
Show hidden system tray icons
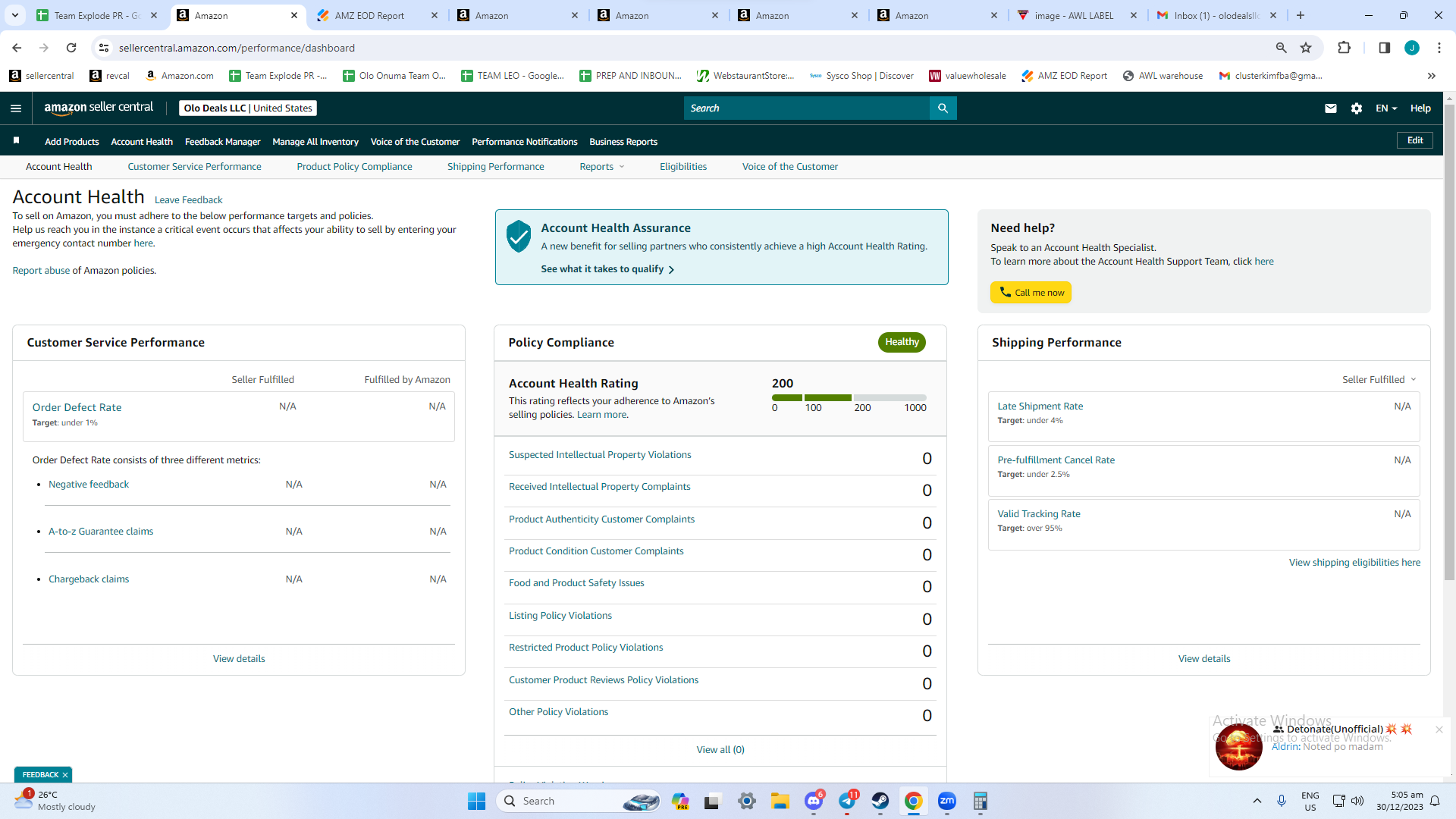tap(1257, 801)
